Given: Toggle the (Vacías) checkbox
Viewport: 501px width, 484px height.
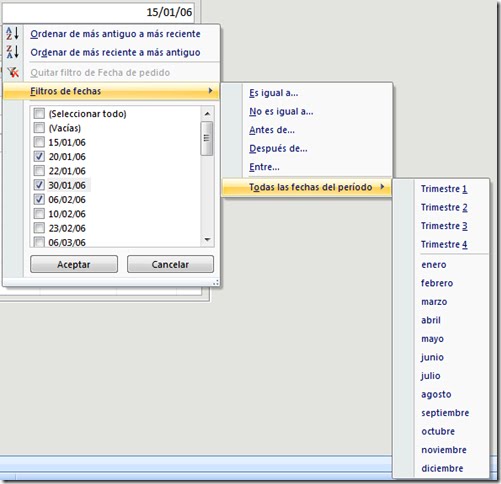Looking at the screenshot, I should click(39, 128).
